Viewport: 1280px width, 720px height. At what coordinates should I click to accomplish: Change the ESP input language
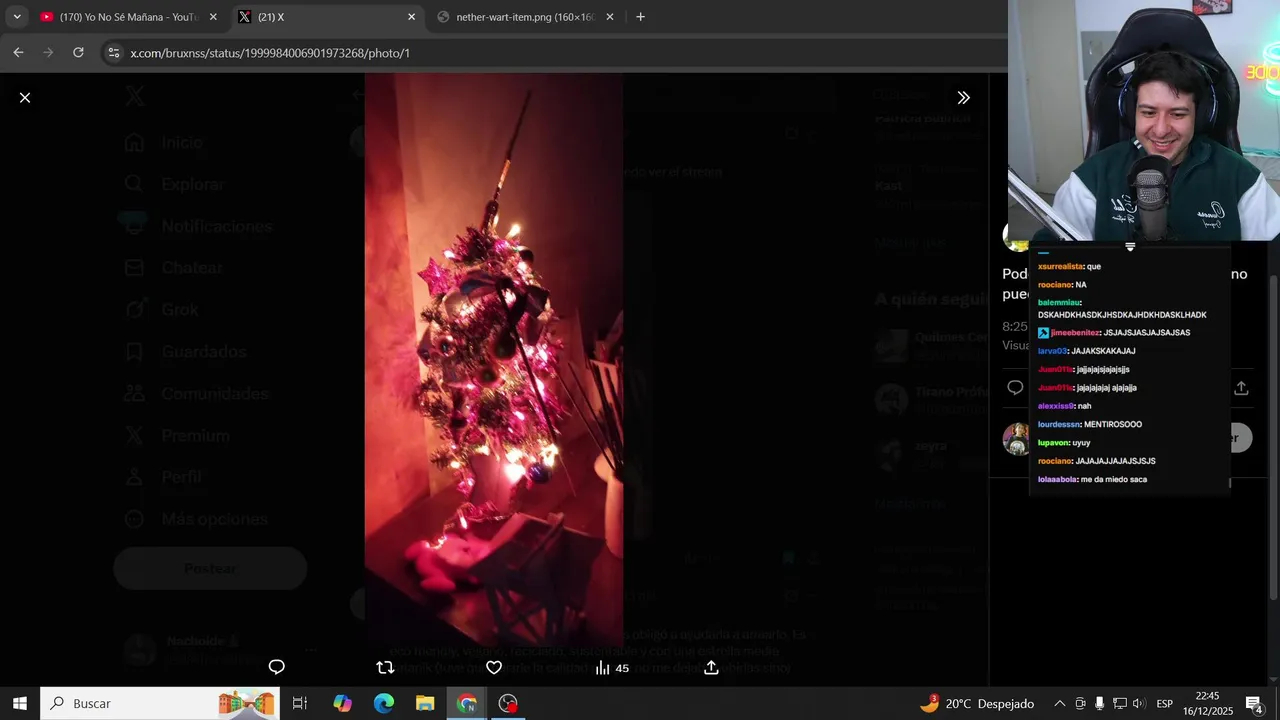pos(1165,703)
